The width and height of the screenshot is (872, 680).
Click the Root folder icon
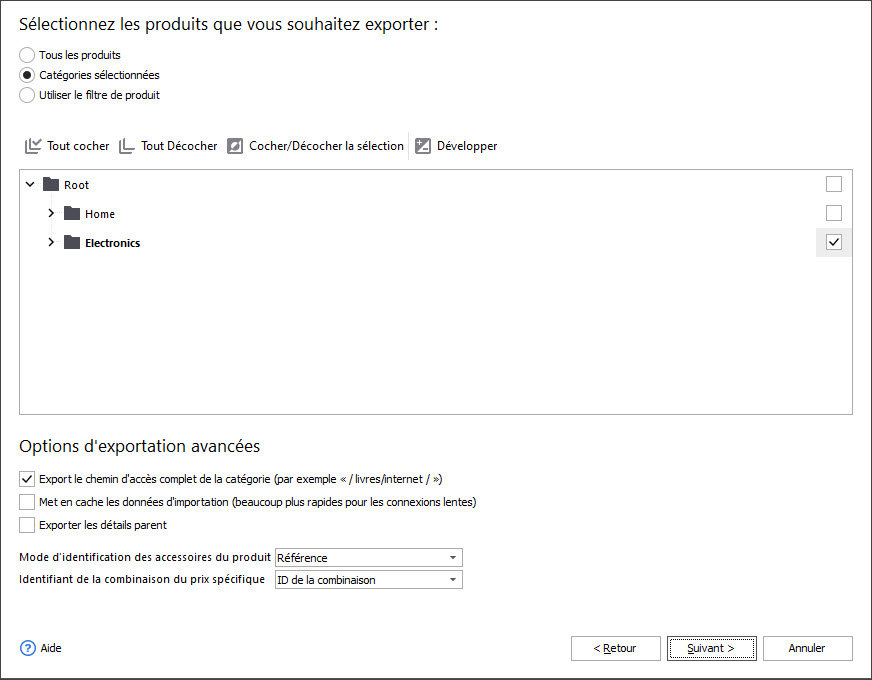pyautogui.click(x=51, y=184)
